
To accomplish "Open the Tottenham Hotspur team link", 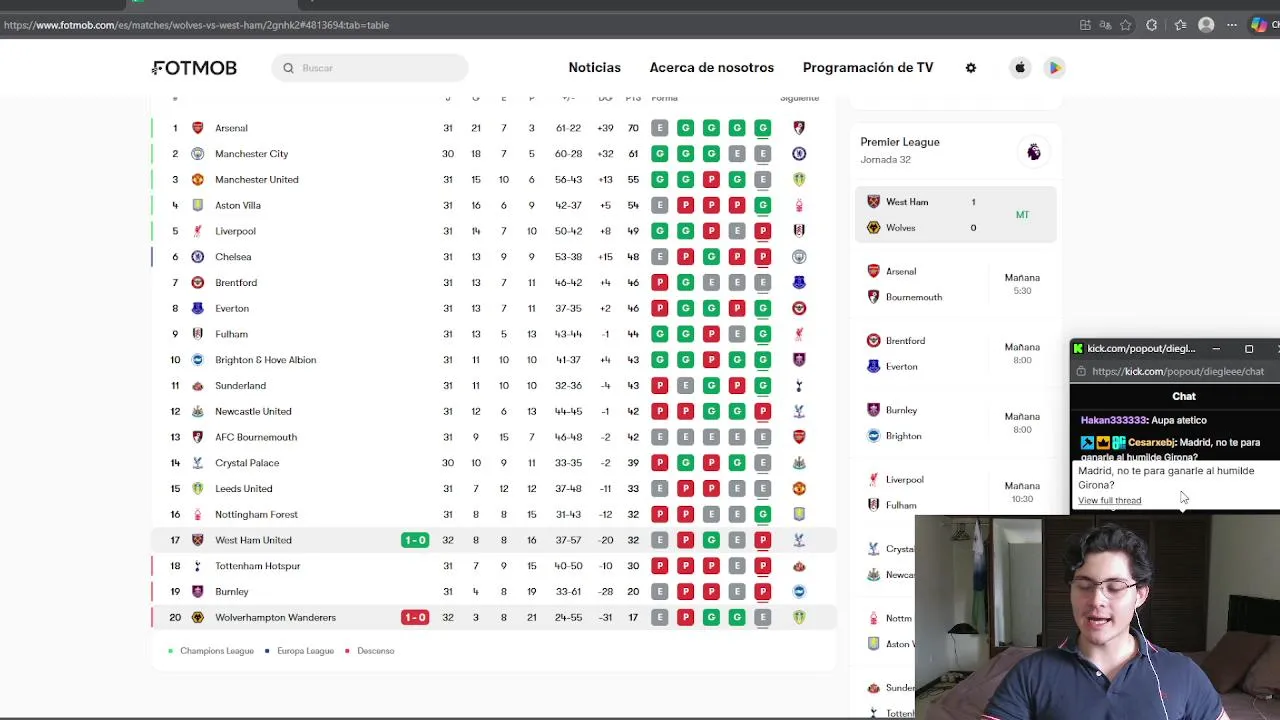I will coord(257,566).
